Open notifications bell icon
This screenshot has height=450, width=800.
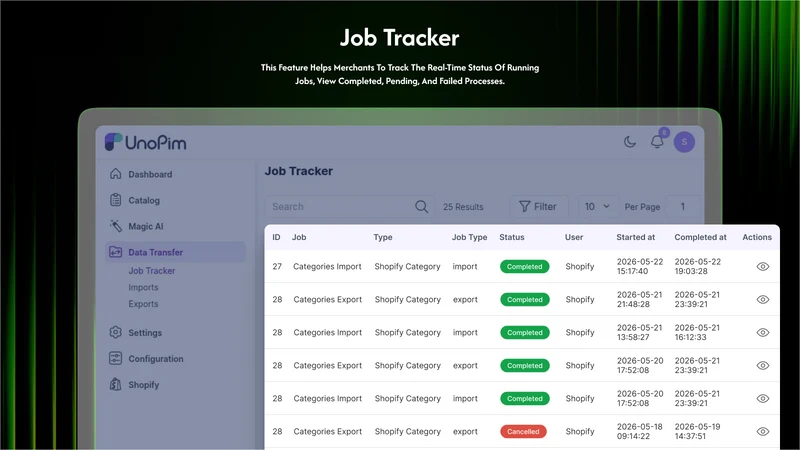pos(657,142)
